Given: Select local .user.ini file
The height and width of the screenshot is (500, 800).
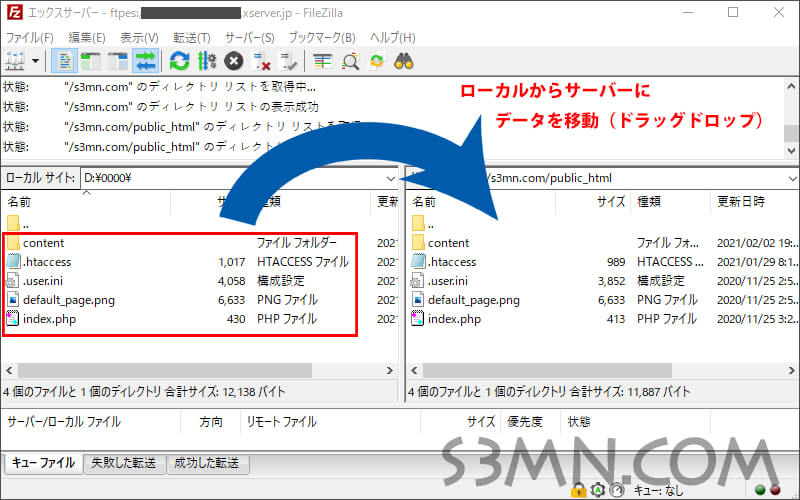Looking at the screenshot, I should 36,281.
